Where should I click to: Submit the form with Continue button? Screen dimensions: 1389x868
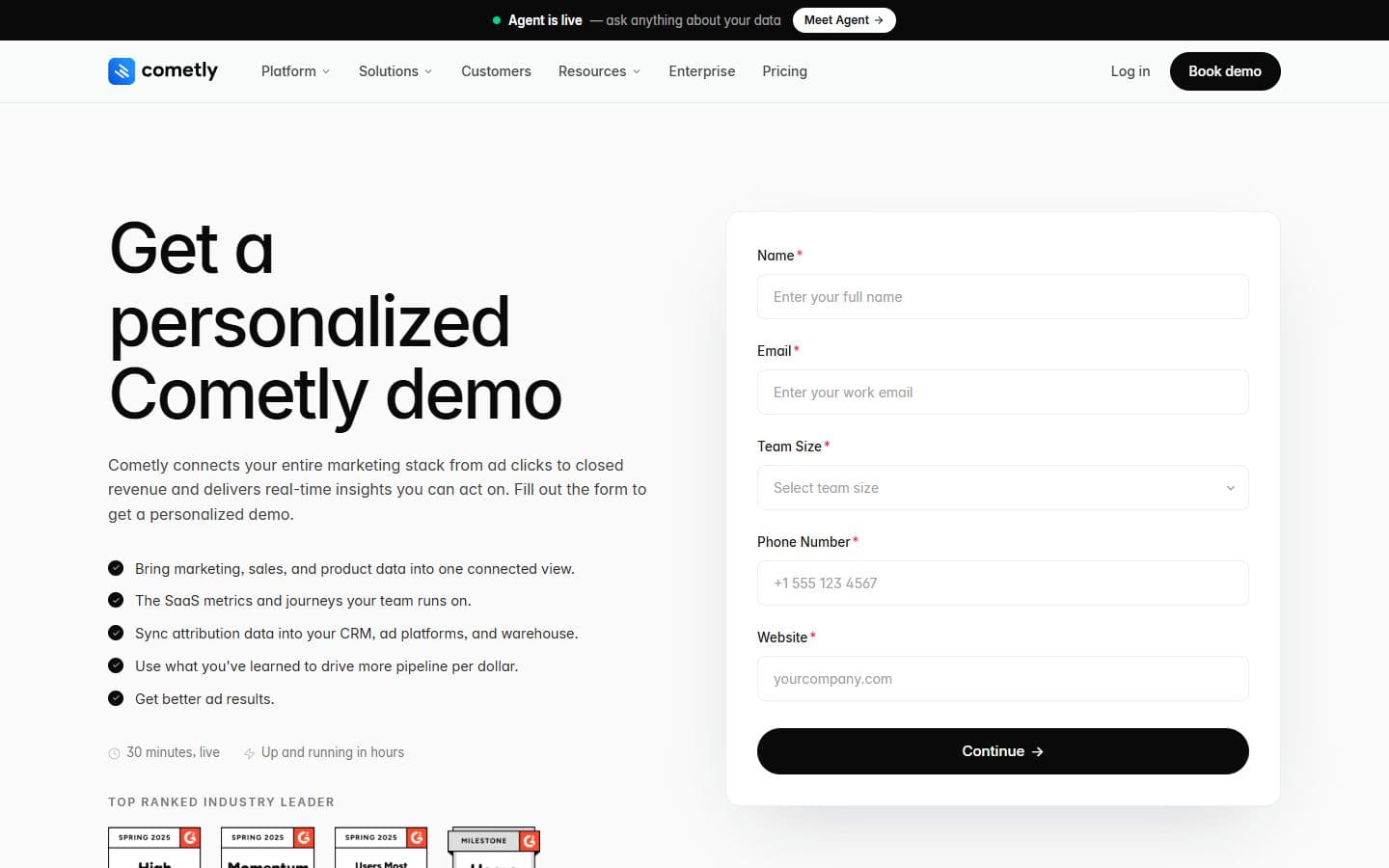[1003, 751]
